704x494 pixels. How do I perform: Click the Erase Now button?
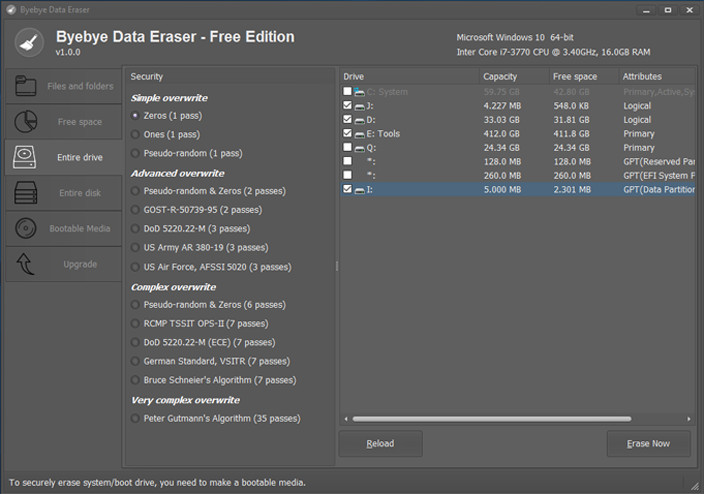tap(648, 444)
